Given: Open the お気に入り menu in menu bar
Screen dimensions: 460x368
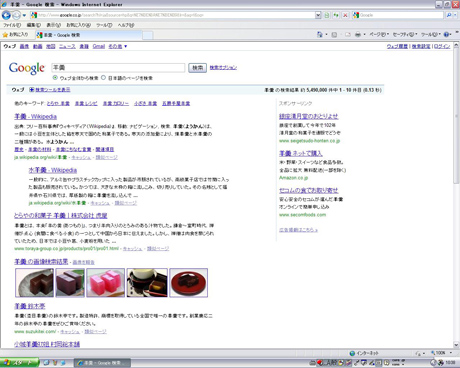Looking at the screenshot, I should [78, 25].
